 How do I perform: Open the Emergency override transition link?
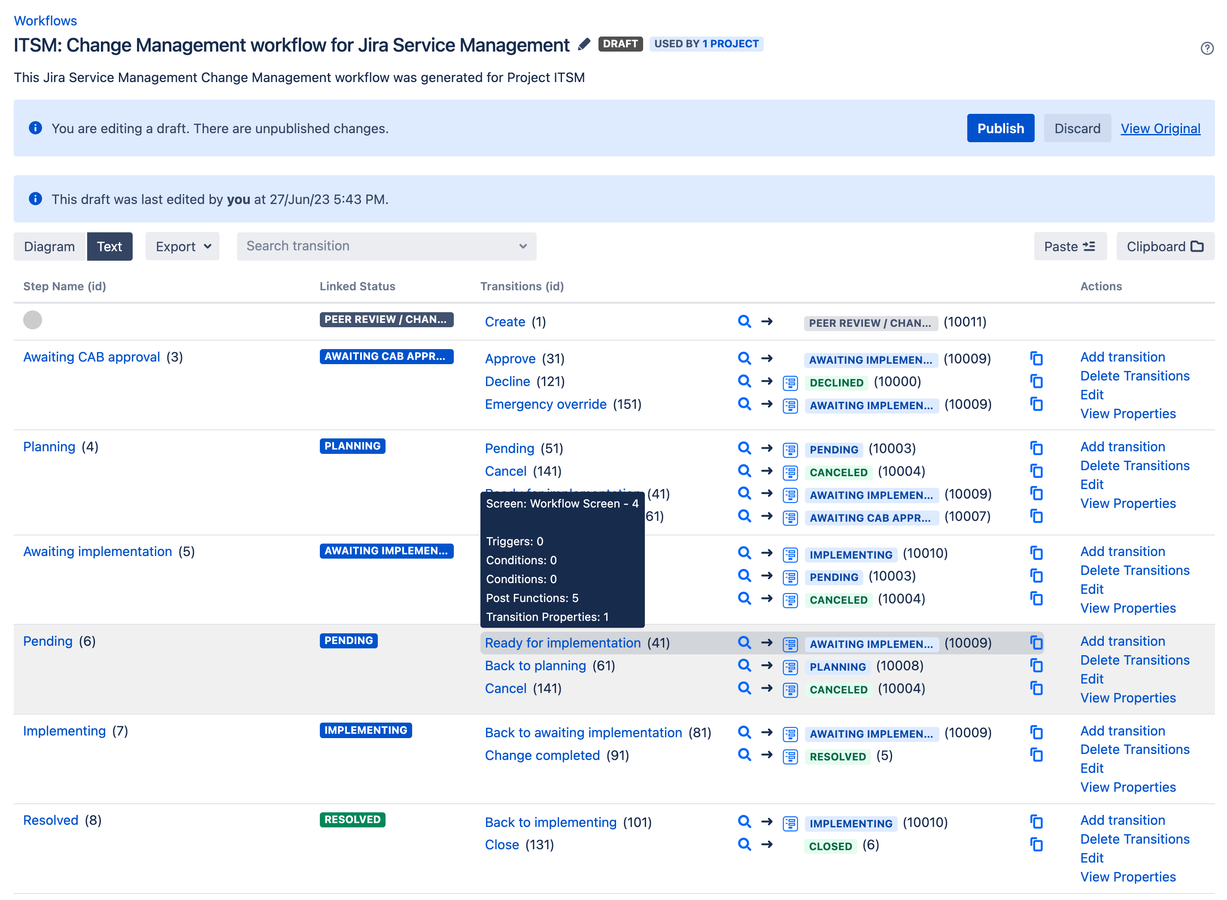coord(546,404)
